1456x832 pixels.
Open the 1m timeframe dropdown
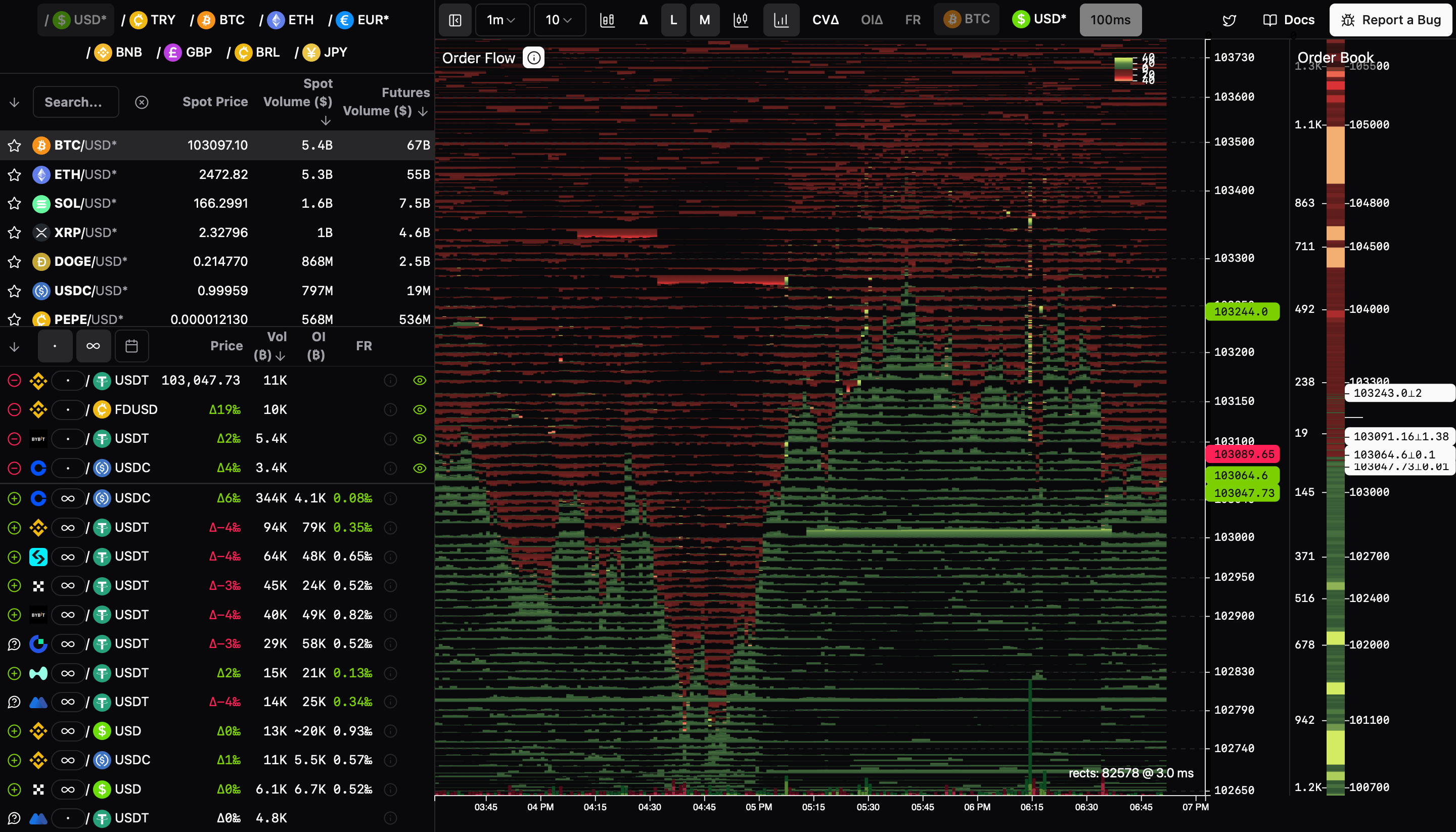coord(502,20)
